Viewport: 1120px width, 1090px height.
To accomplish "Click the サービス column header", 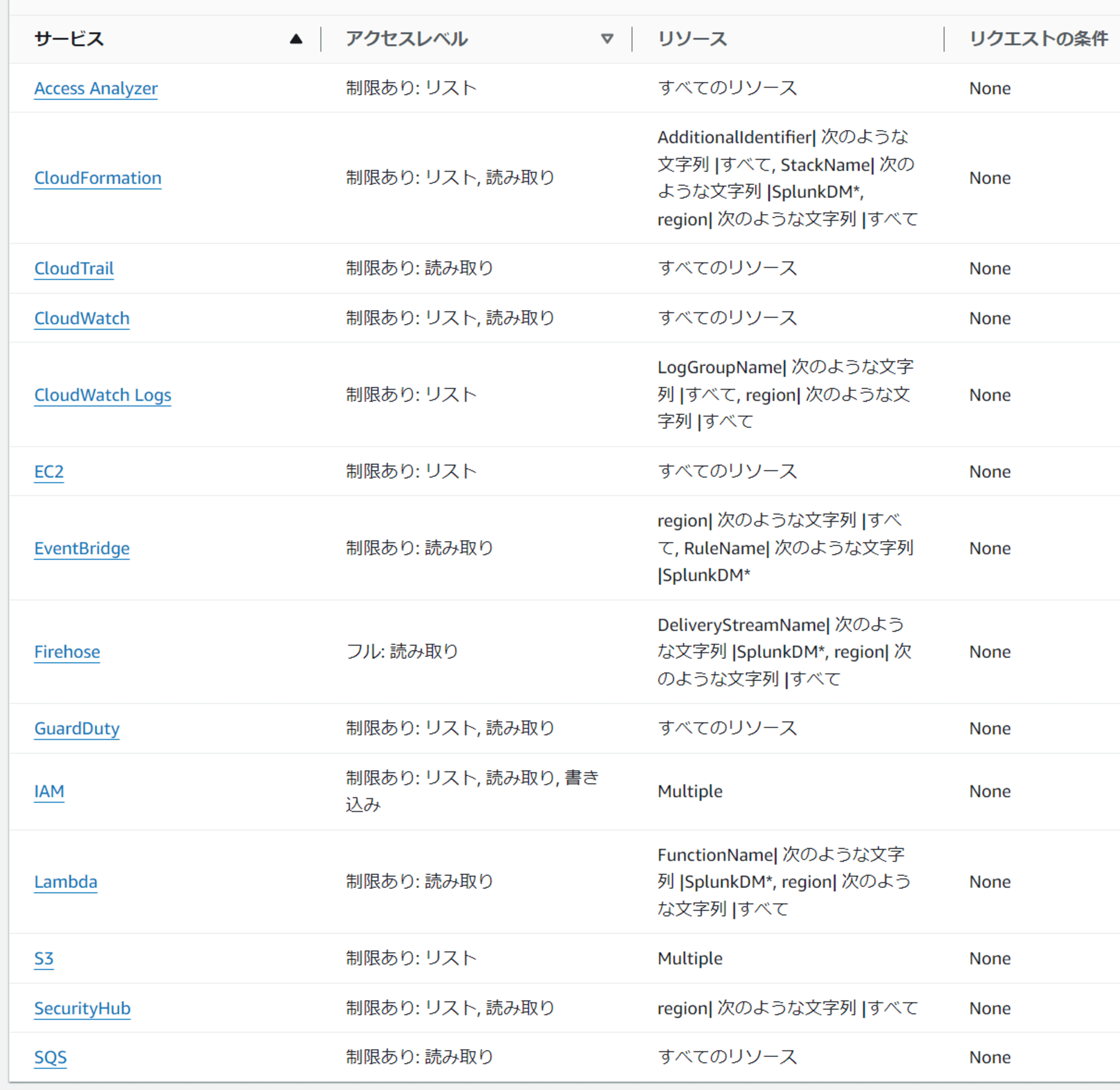I will tap(69, 39).
